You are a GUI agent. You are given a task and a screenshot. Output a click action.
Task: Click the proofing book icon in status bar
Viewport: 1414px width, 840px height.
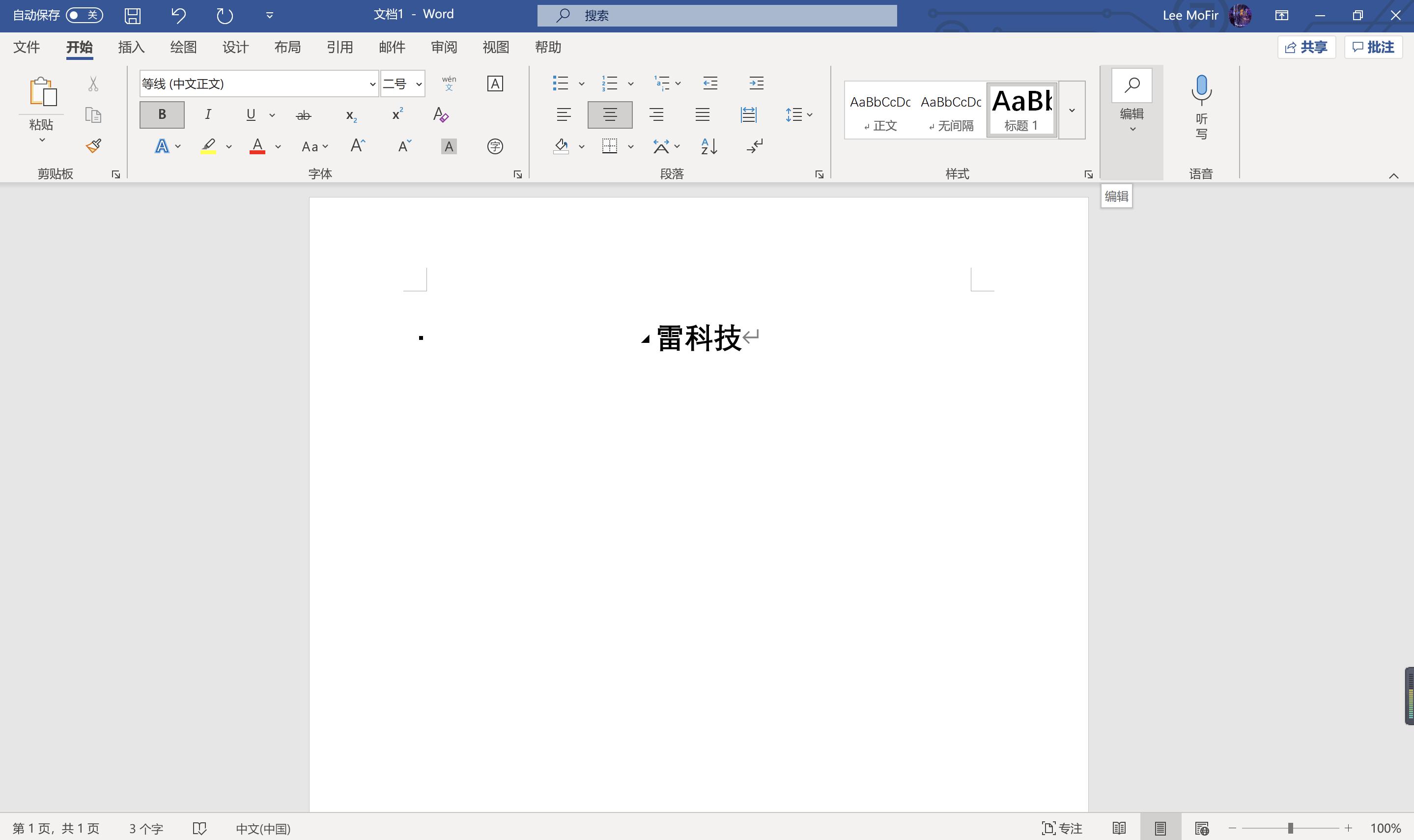click(x=200, y=828)
